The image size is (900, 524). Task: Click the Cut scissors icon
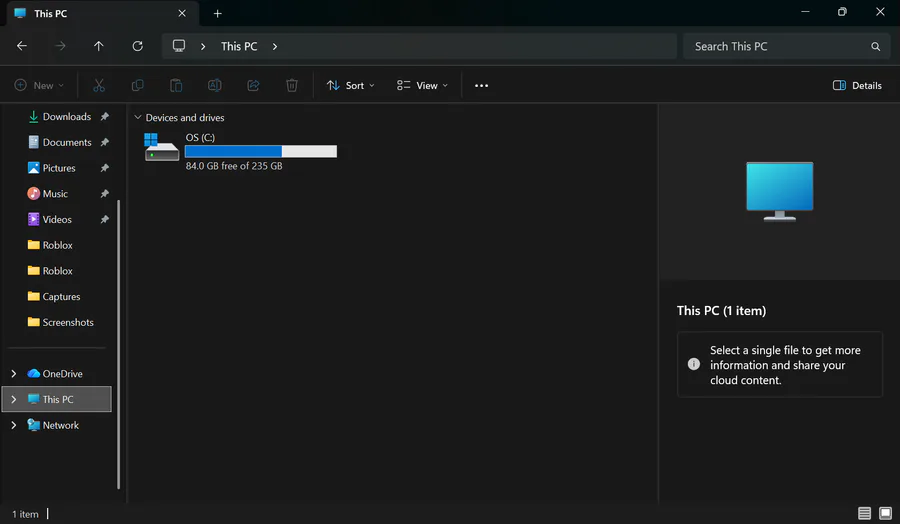click(x=99, y=86)
